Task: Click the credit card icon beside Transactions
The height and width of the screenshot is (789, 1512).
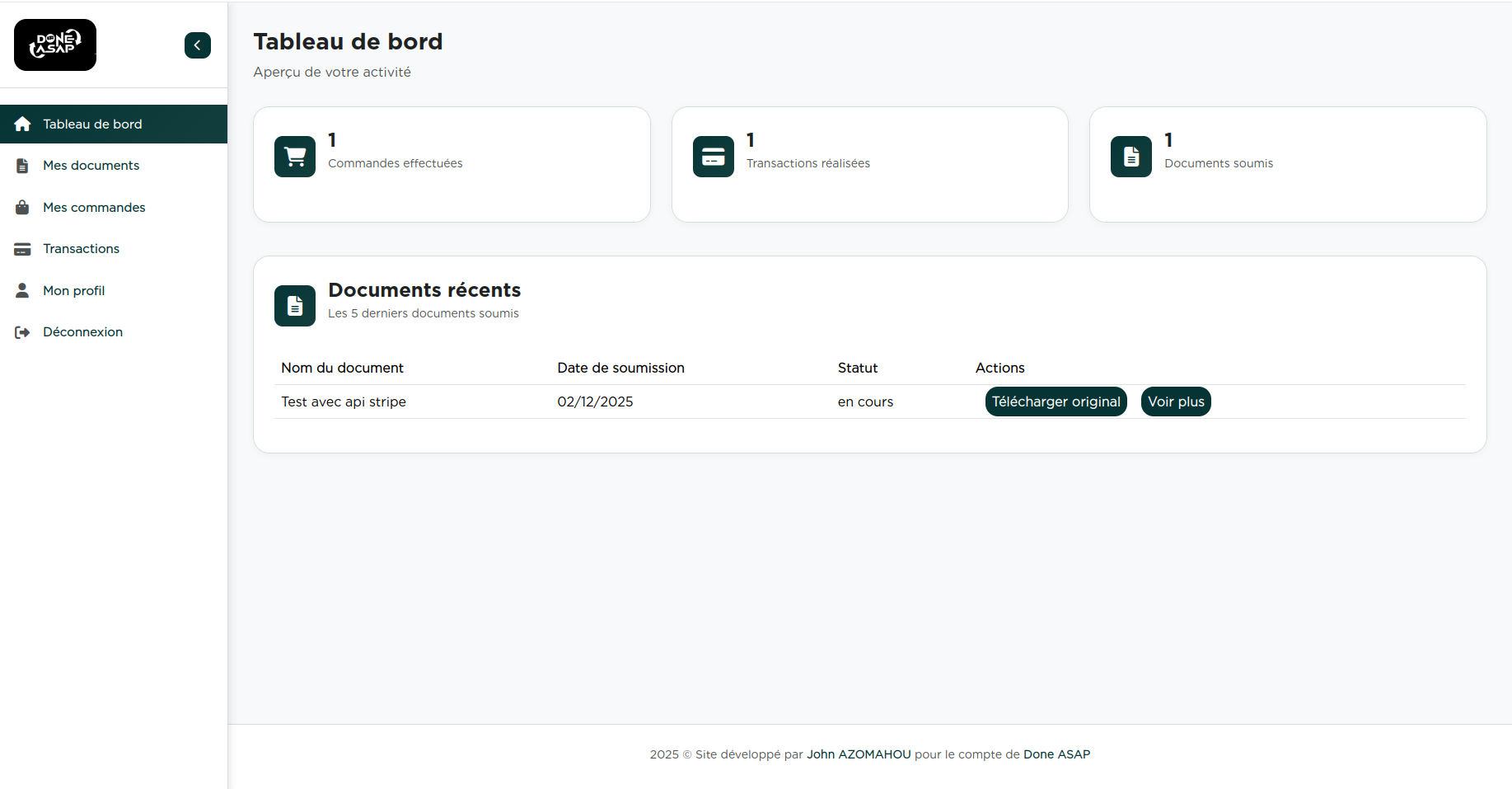Action: tap(22, 249)
